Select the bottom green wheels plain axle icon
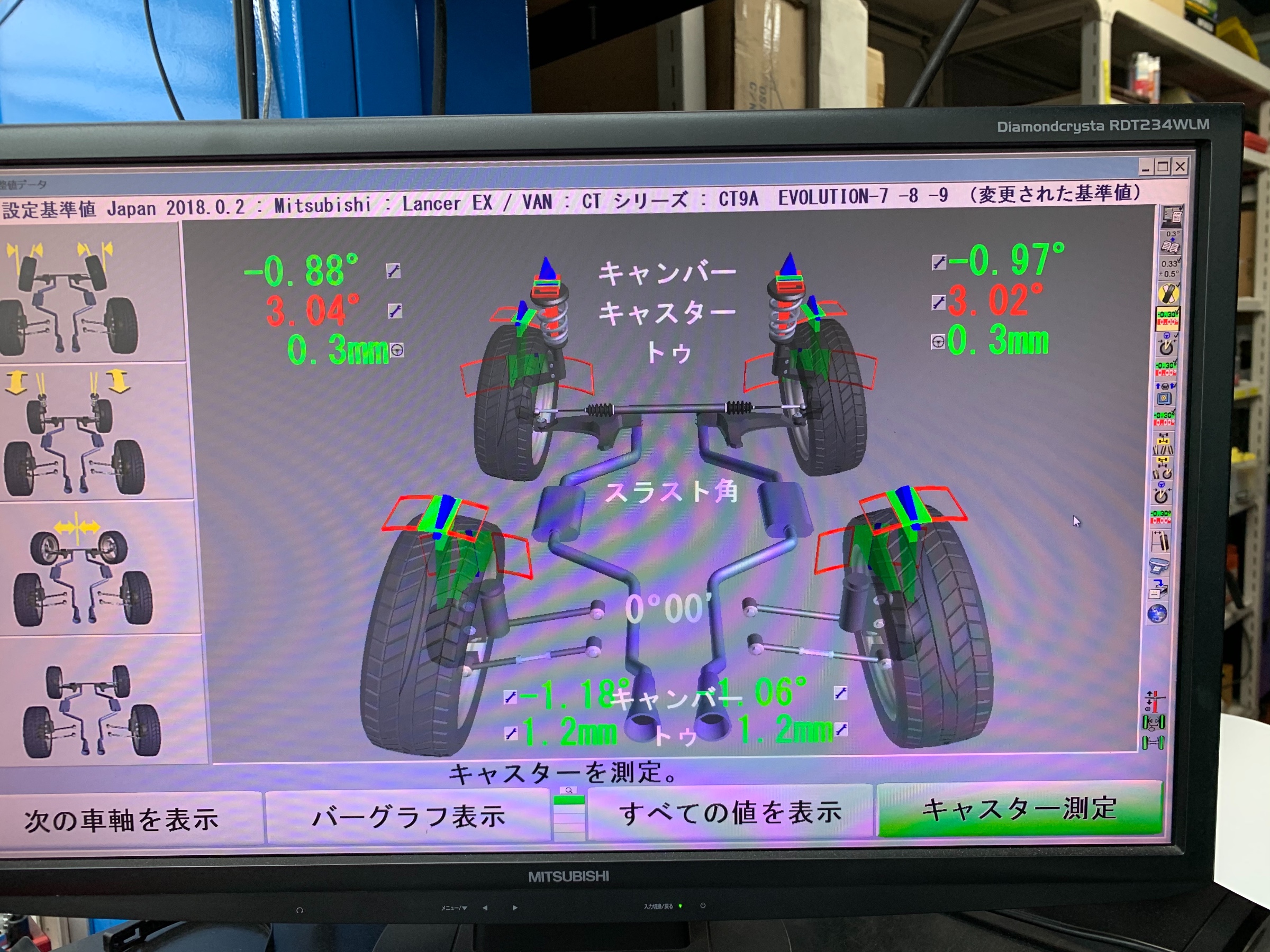 [1154, 743]
